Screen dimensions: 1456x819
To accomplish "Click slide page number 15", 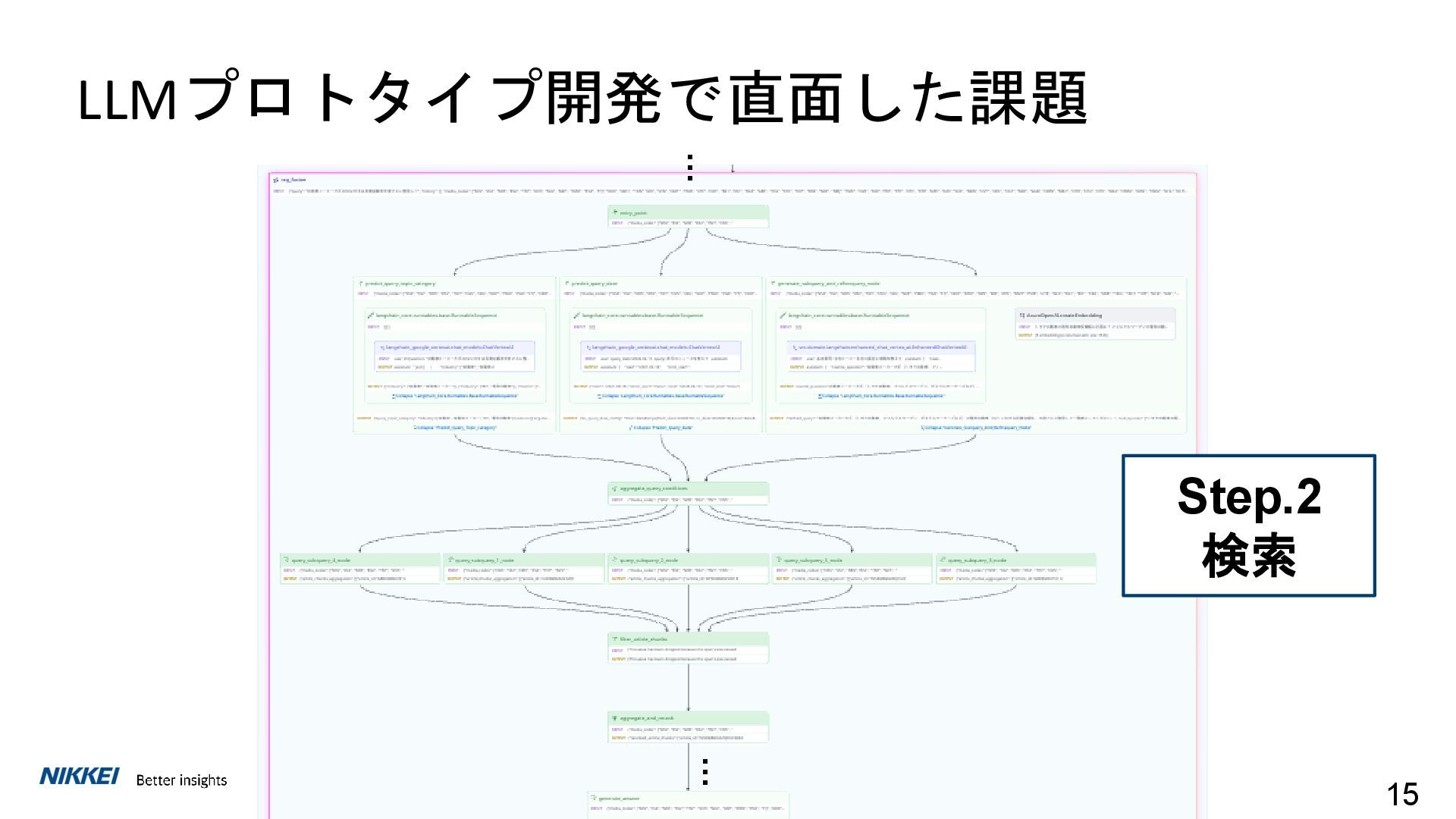I will pyautogui.click(x=1401, y=794).
